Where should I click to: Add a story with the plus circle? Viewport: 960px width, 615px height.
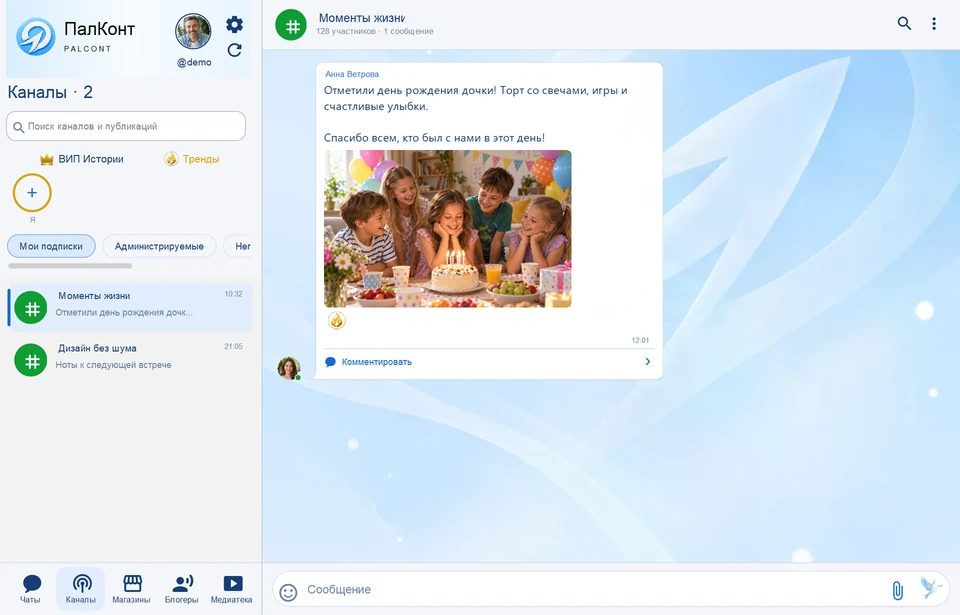[x=32, y=193]
